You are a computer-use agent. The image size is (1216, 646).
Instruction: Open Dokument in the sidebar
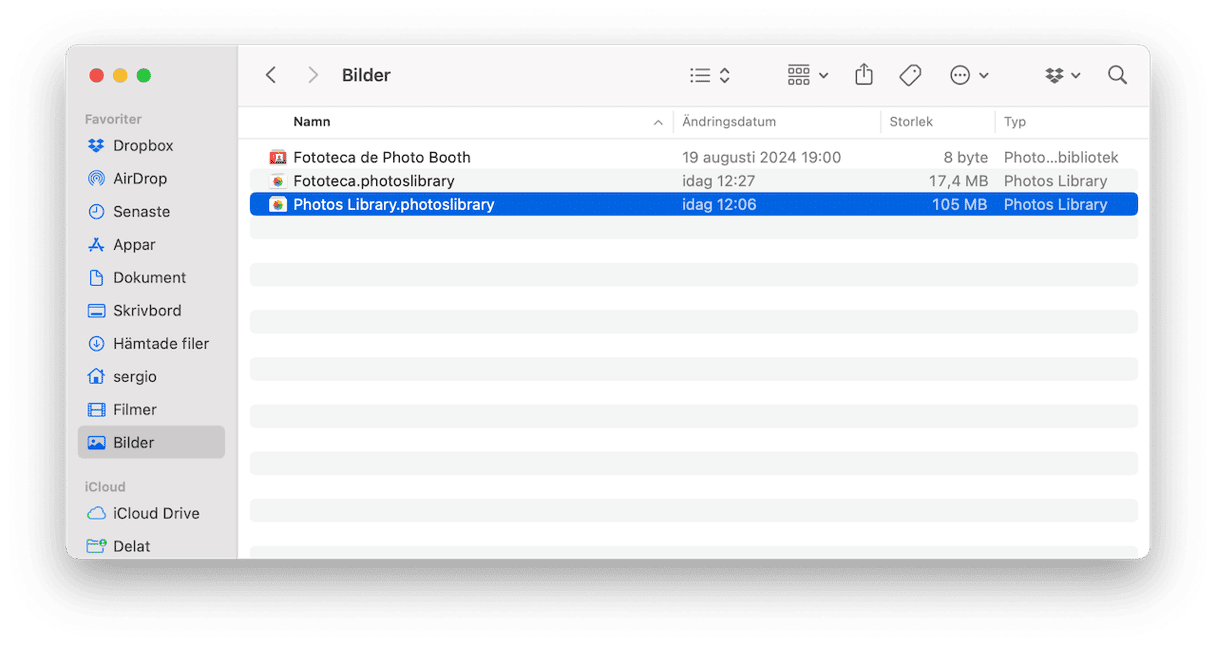(x=151, y=278)
